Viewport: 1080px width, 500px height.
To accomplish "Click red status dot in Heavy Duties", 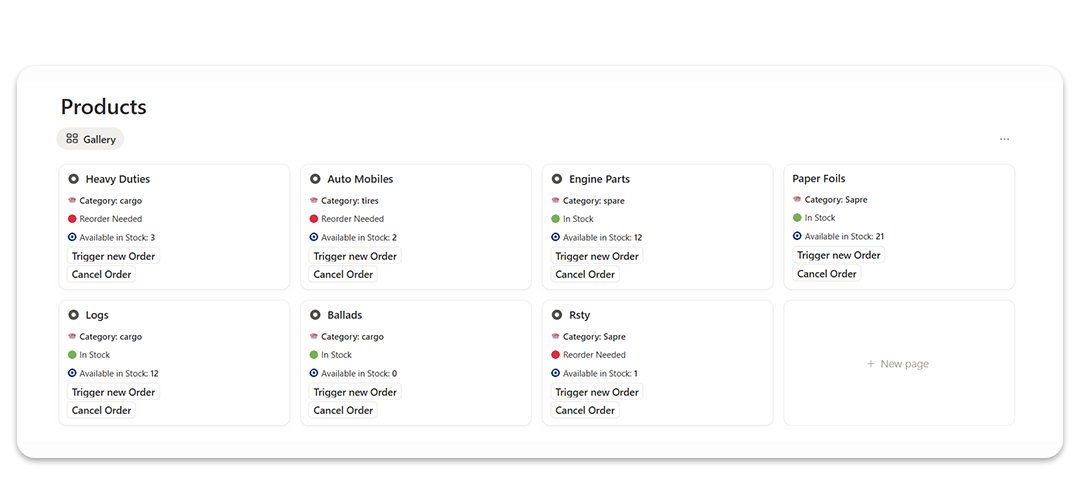I will pyautogui.click(x=72, y=219).
